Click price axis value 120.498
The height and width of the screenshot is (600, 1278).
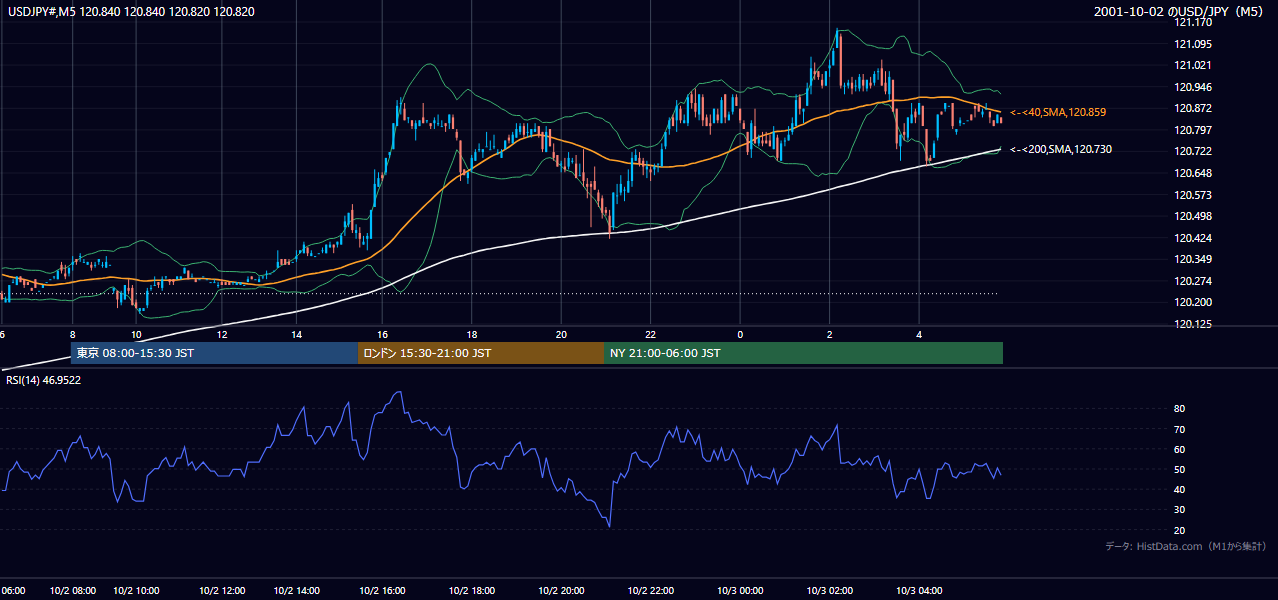(1194, 216)
